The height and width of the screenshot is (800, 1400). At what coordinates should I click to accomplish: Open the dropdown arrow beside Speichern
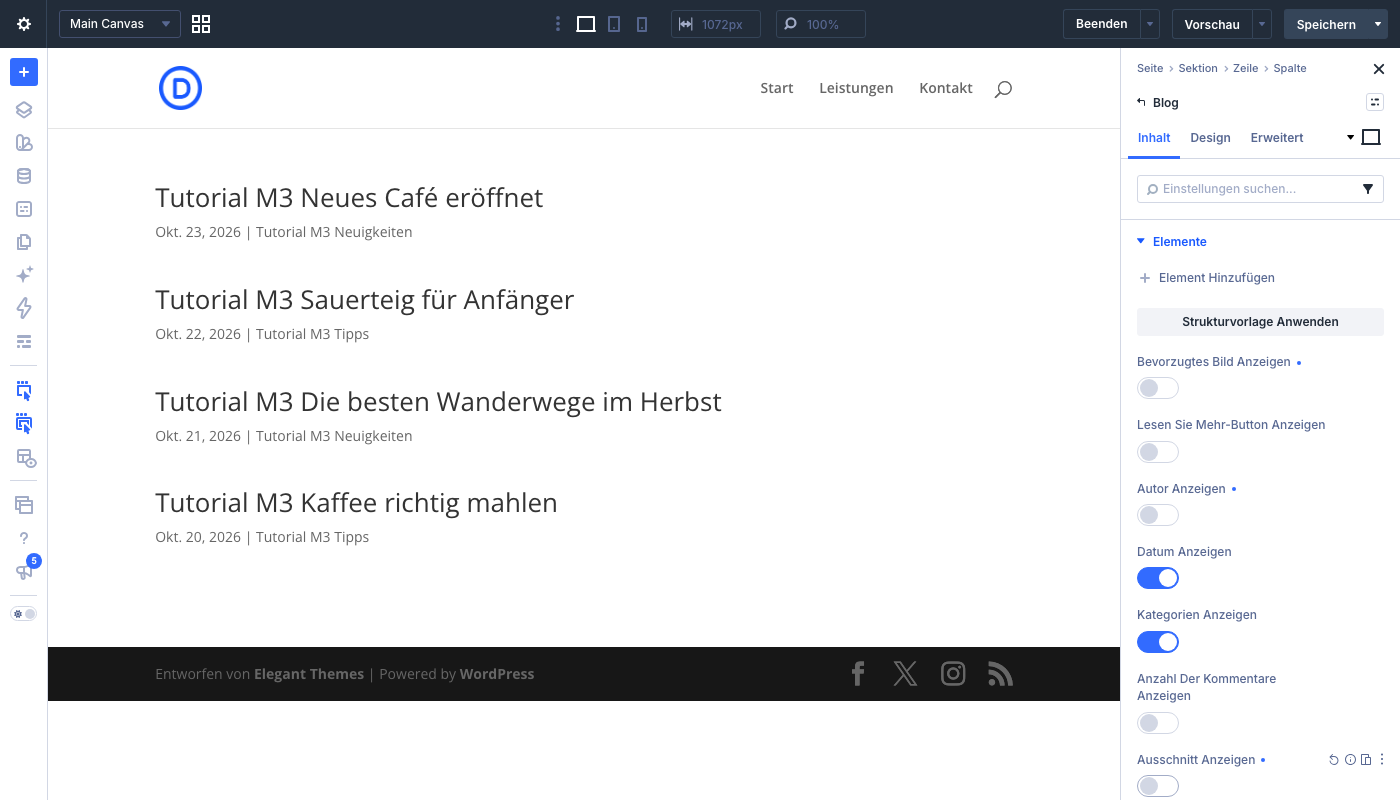pos(1378,24)
